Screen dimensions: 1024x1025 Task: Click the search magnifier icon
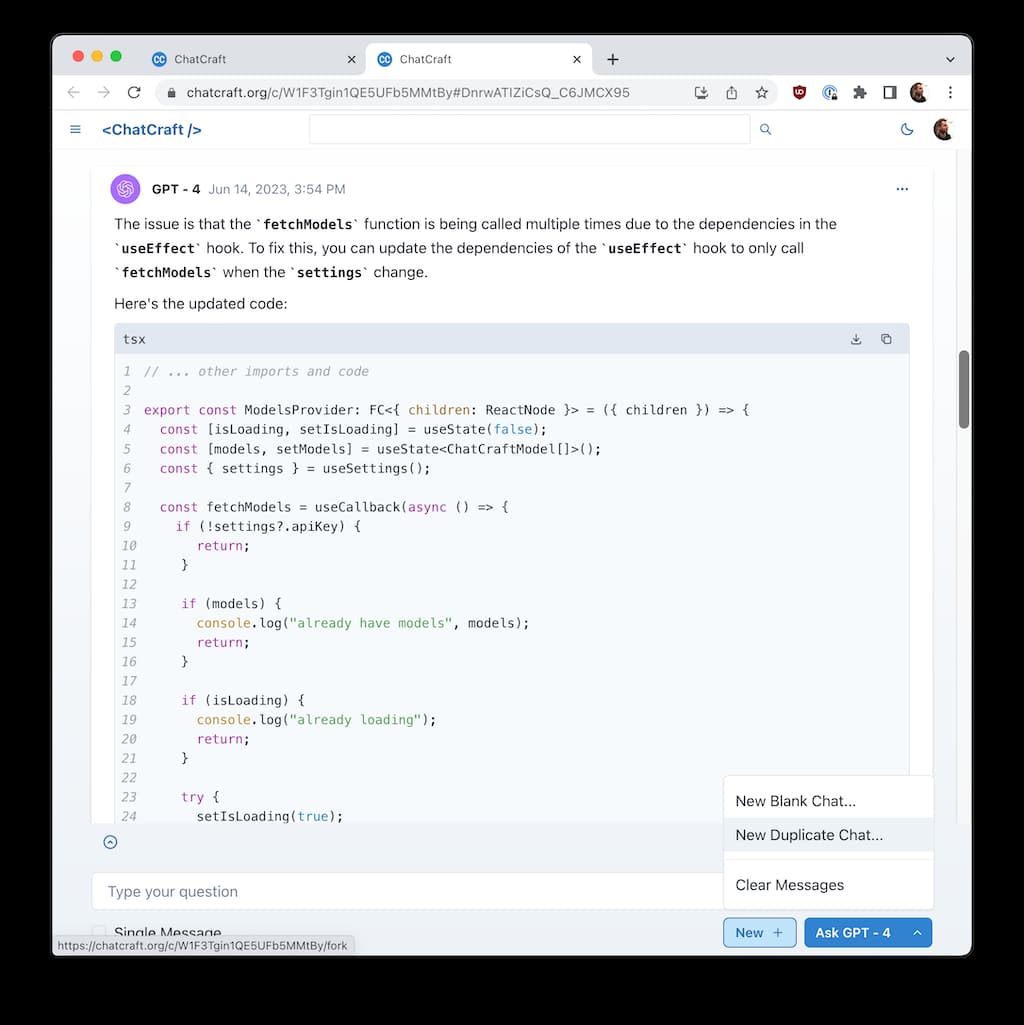click(765, 129)
